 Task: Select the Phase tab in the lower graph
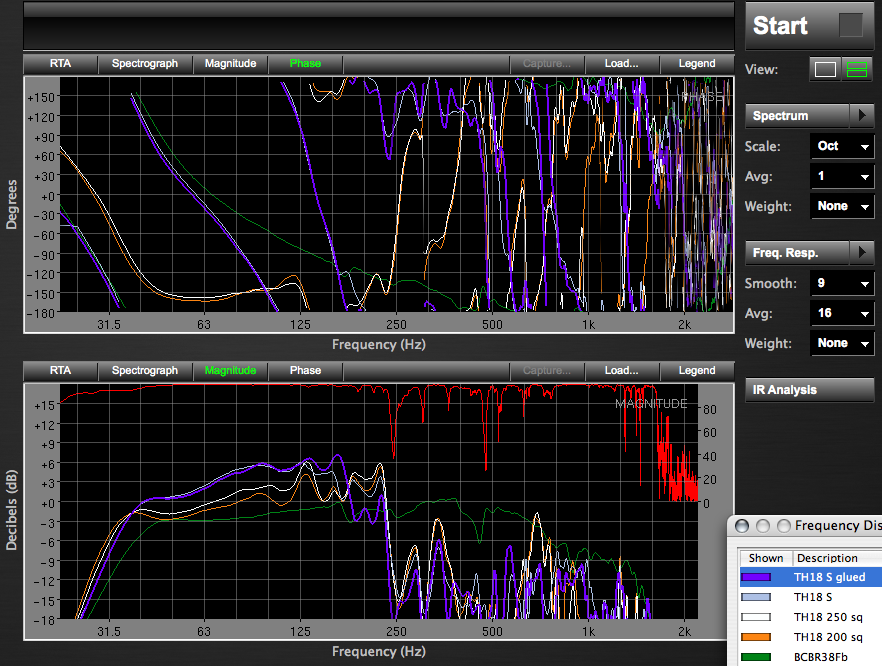[305, 371]
